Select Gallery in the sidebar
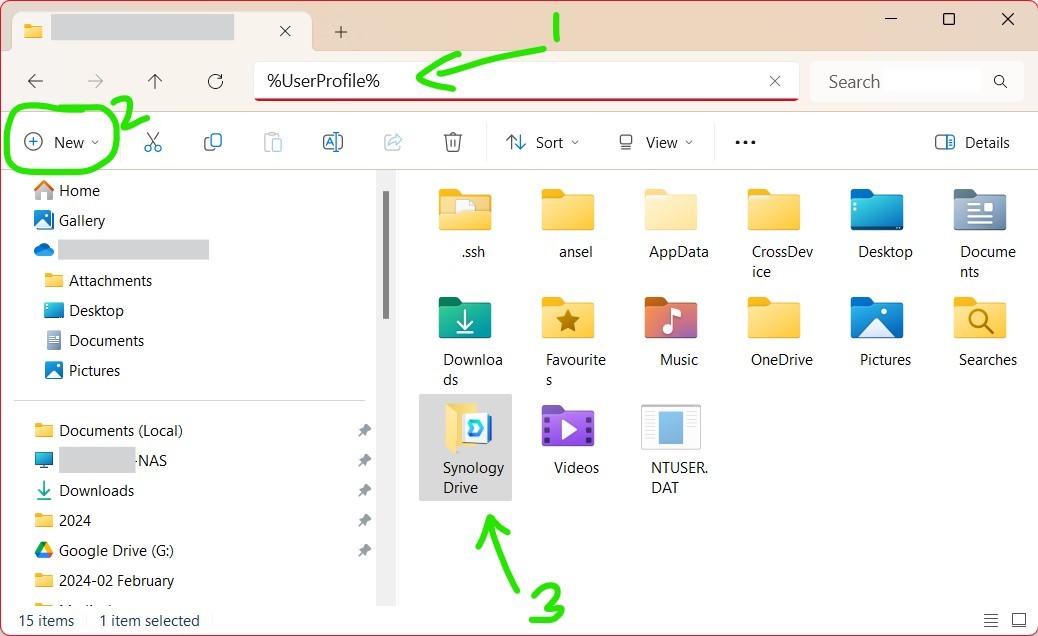The width and height of the screenshot is (1038, 636). click(81, 220)
